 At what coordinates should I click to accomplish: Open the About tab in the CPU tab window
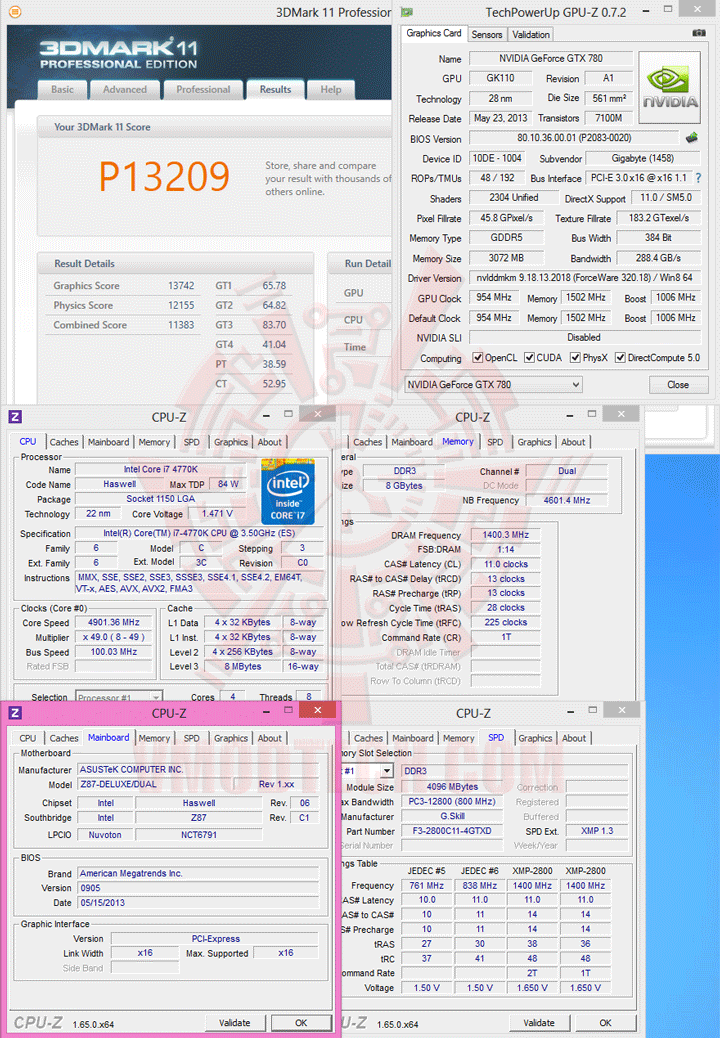[x=269, y=442]
